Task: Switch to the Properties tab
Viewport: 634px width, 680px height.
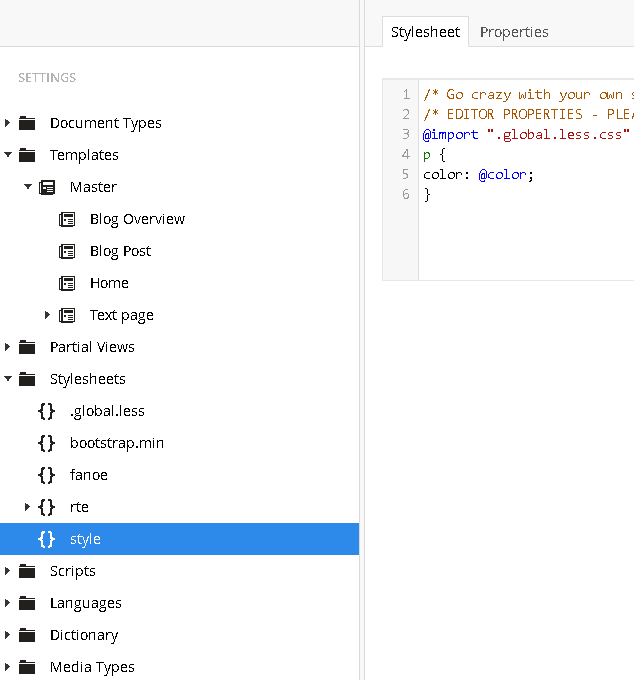Action: click(x=514, y=32)
